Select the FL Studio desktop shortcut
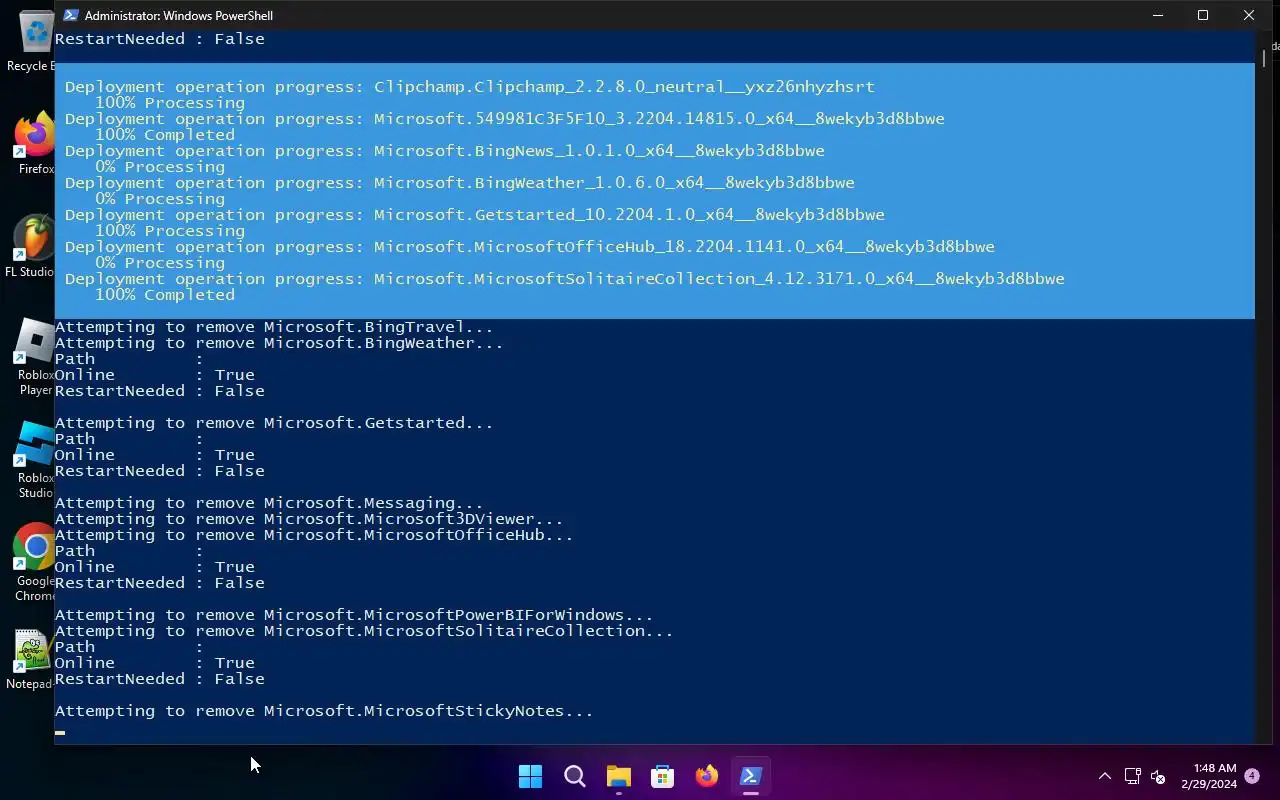1280x800 pixels. point(32,246)
